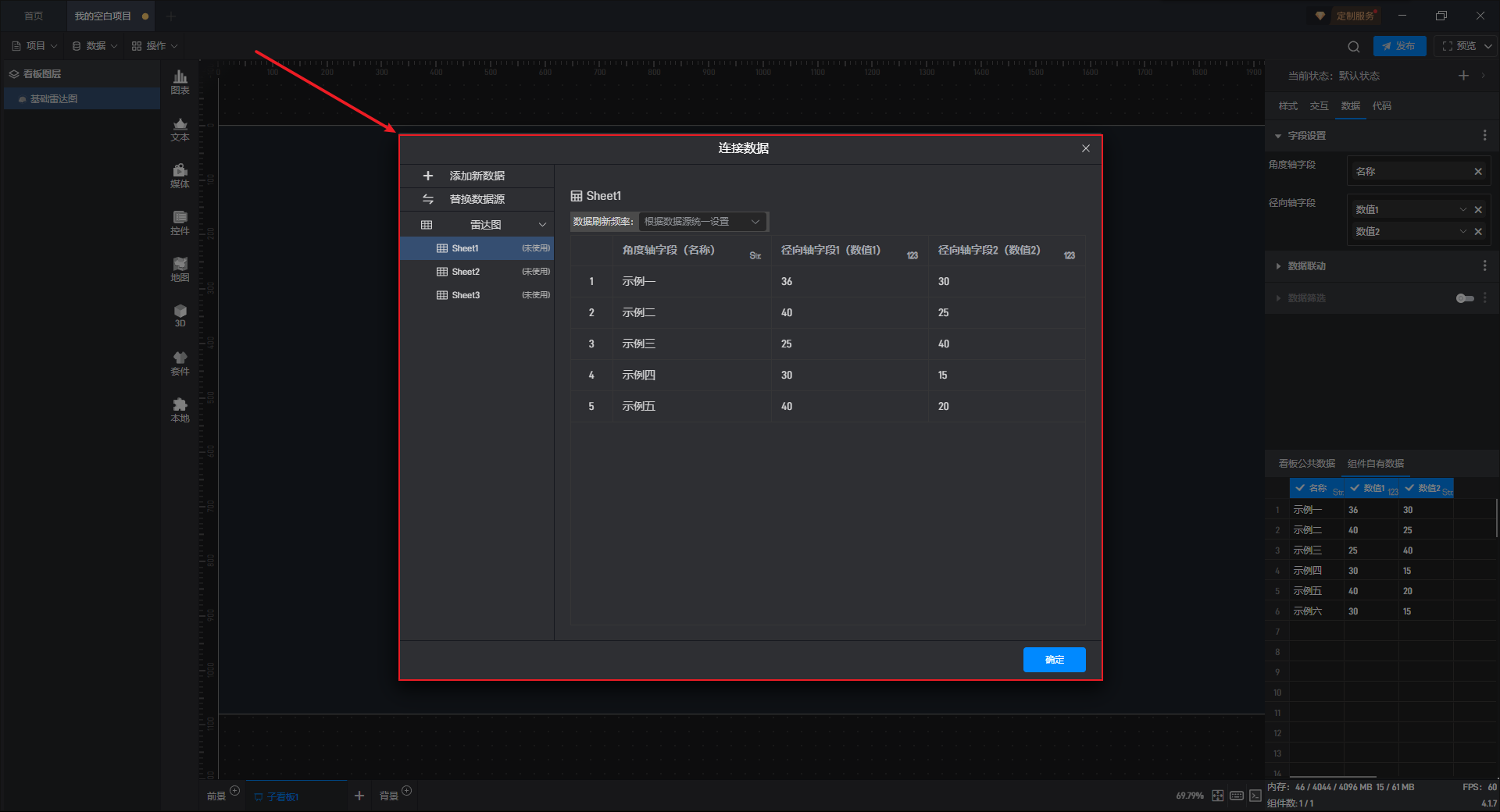Open the console terminal icon in status bar
The image size is (1500, 812).
pos(1255,796)
